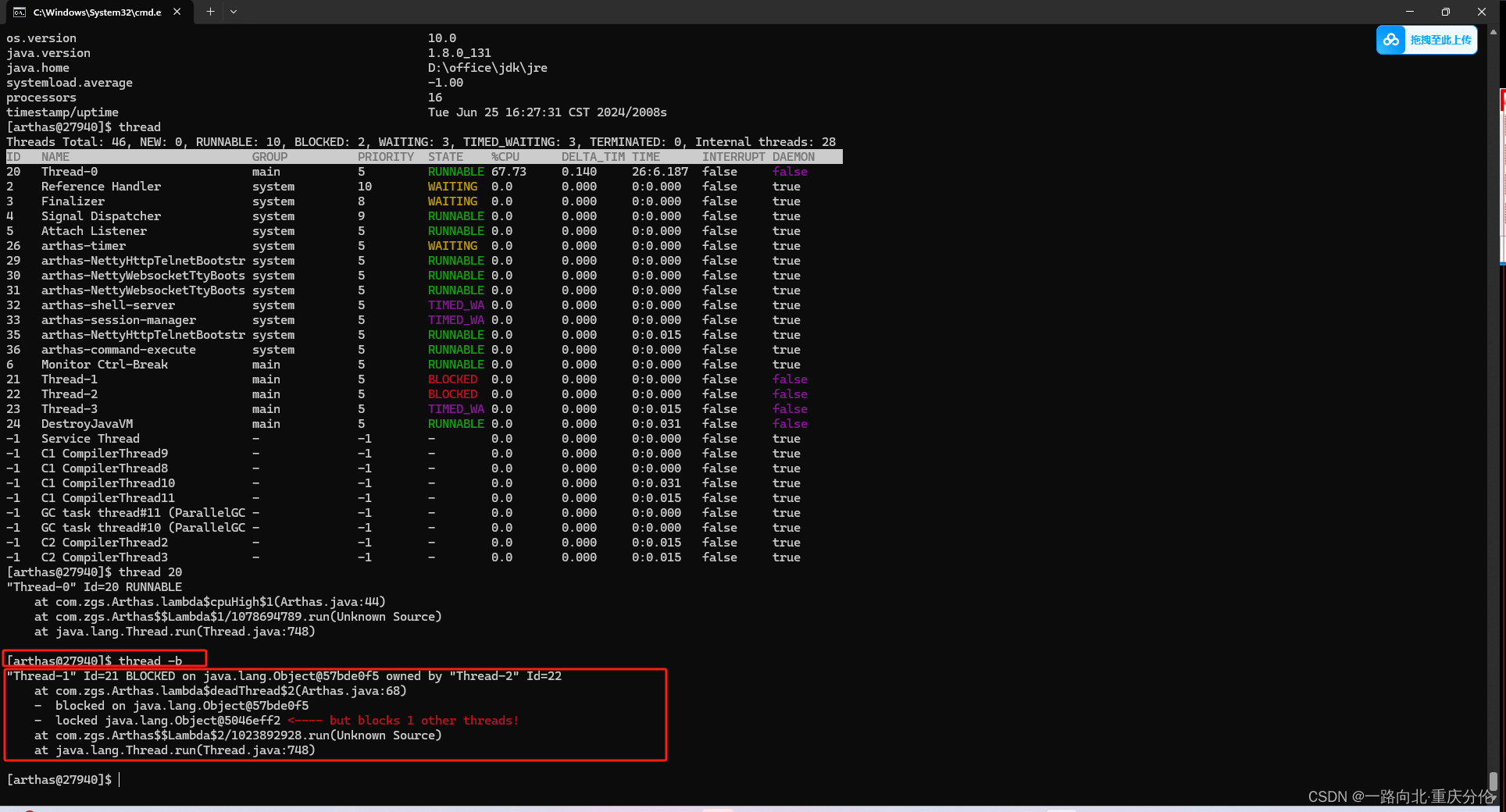Screen dimensions: 1506x812
Task: Click the arthas-command-execute thread name
Action: 119,350
